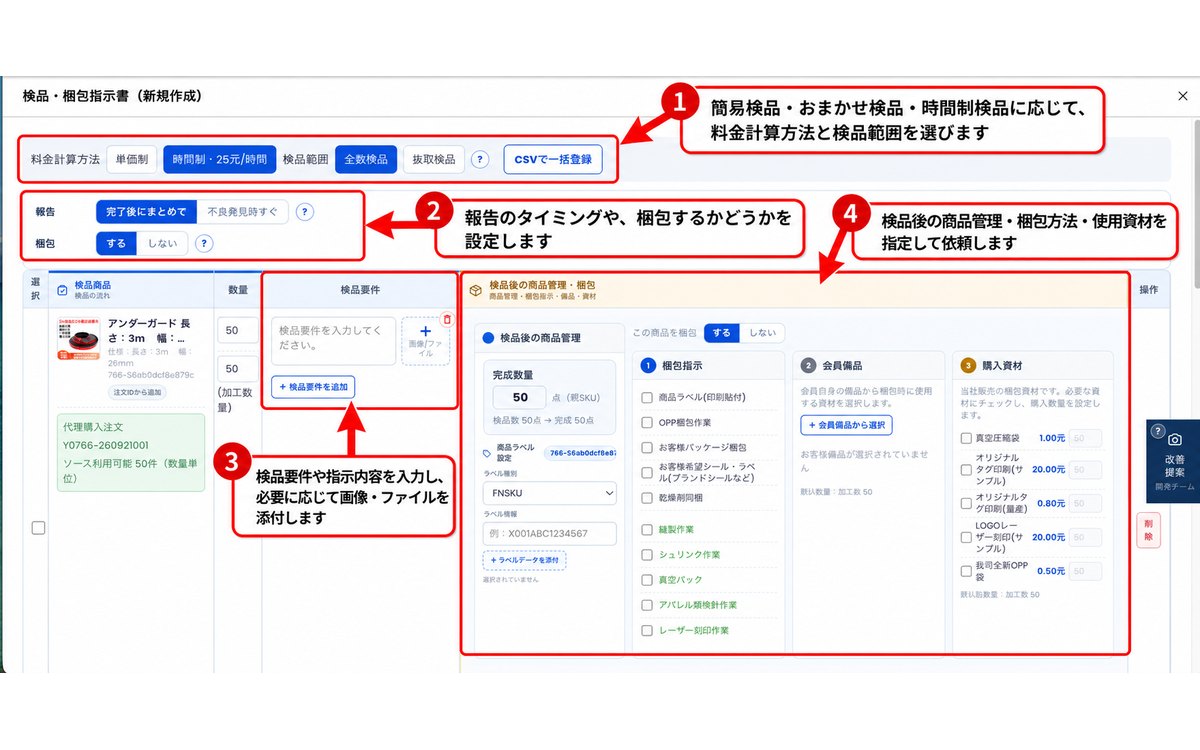Click the 代理購入注文 Y0766-260921001 notice
The width and height of the screenshot is (1200, 750).
click(x=131, y=453)
